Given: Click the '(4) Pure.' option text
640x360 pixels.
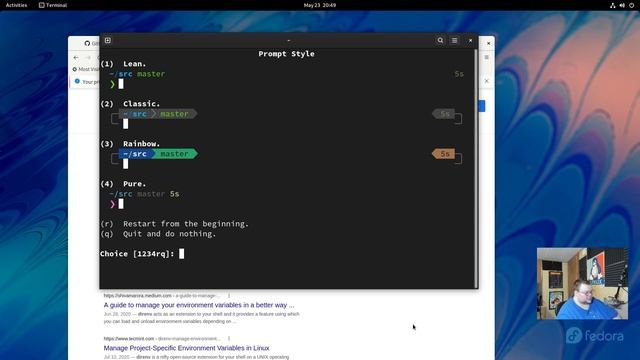Looking at the screenshot, I should [x=123, y=184].
